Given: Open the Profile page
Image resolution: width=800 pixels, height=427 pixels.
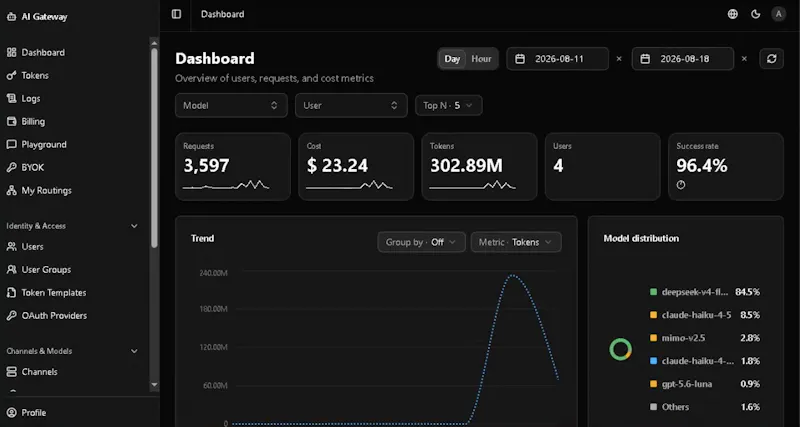Looking at the screenshot, I should (x=34, y=413).
